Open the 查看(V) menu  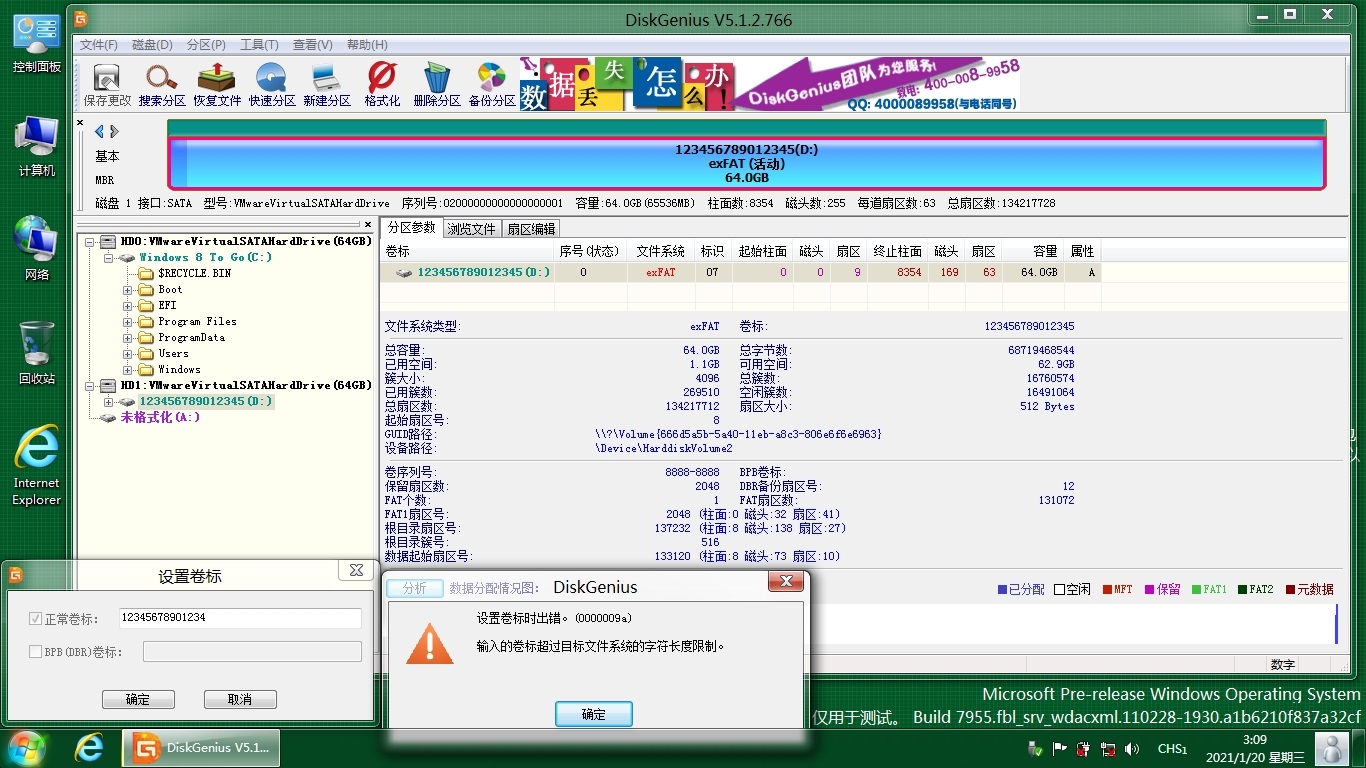[312, 45]
